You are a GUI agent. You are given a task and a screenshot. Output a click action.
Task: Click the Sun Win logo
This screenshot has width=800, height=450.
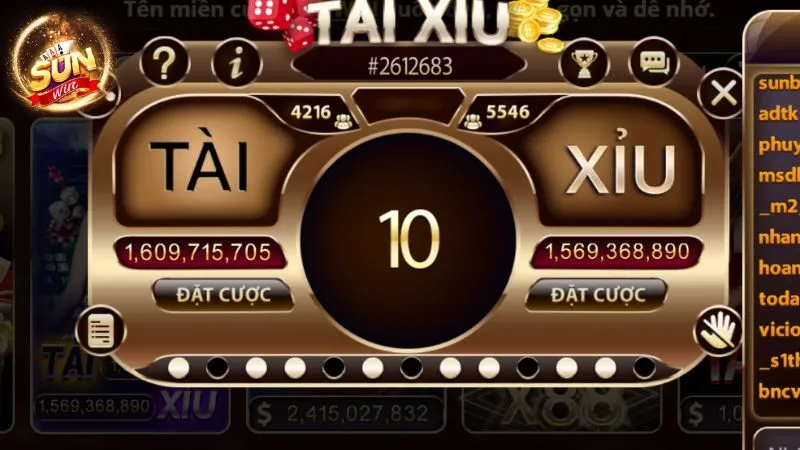pos(62,64)
